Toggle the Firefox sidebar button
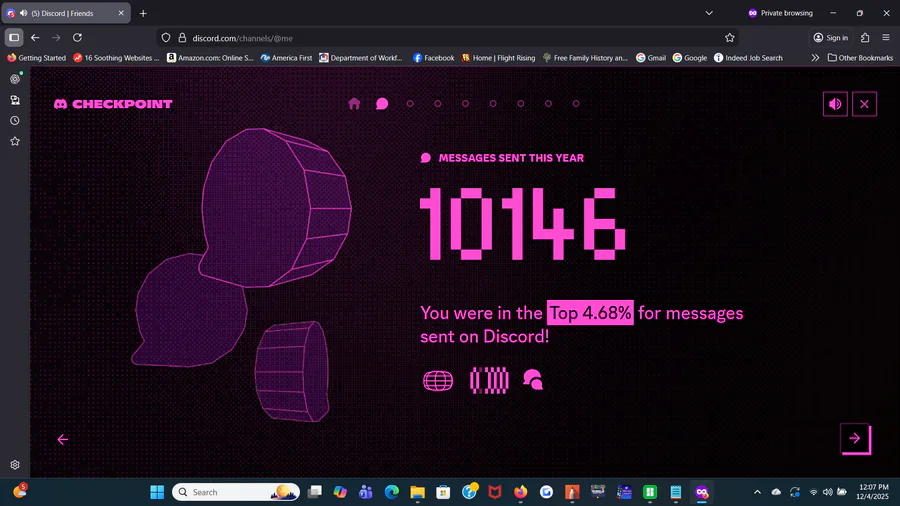 (x=14, y=38)
